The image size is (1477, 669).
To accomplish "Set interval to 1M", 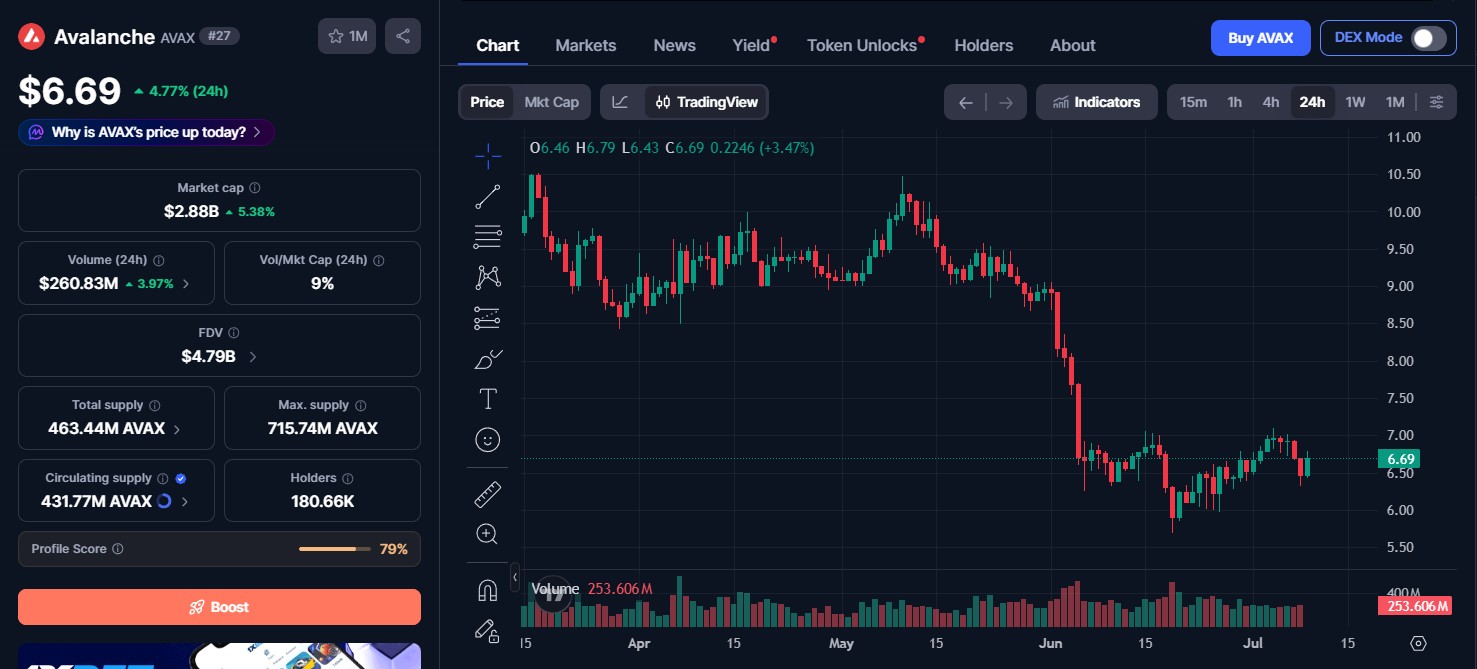I will click(1395, 102).
